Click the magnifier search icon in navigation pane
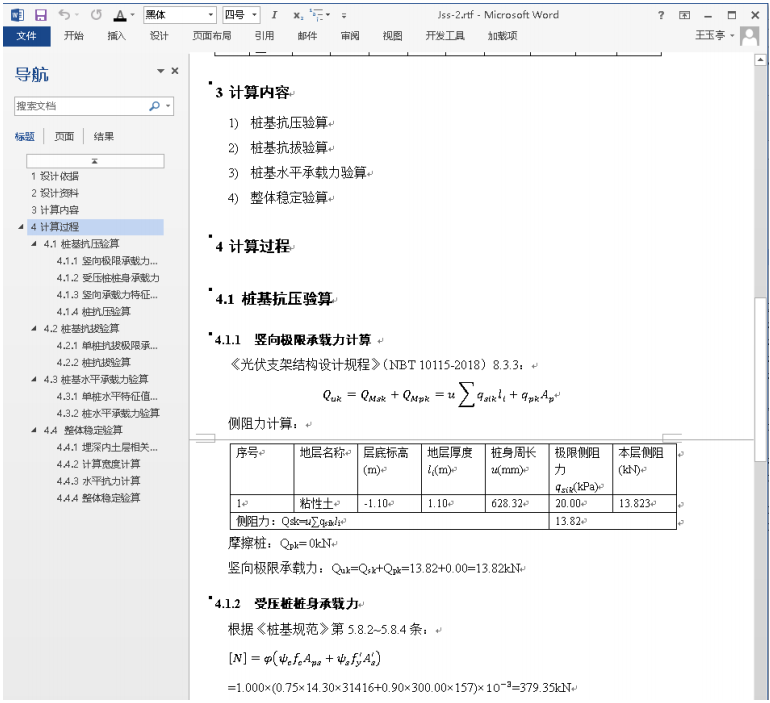This screenshot has width=770, height=703. tap(154, 105)
